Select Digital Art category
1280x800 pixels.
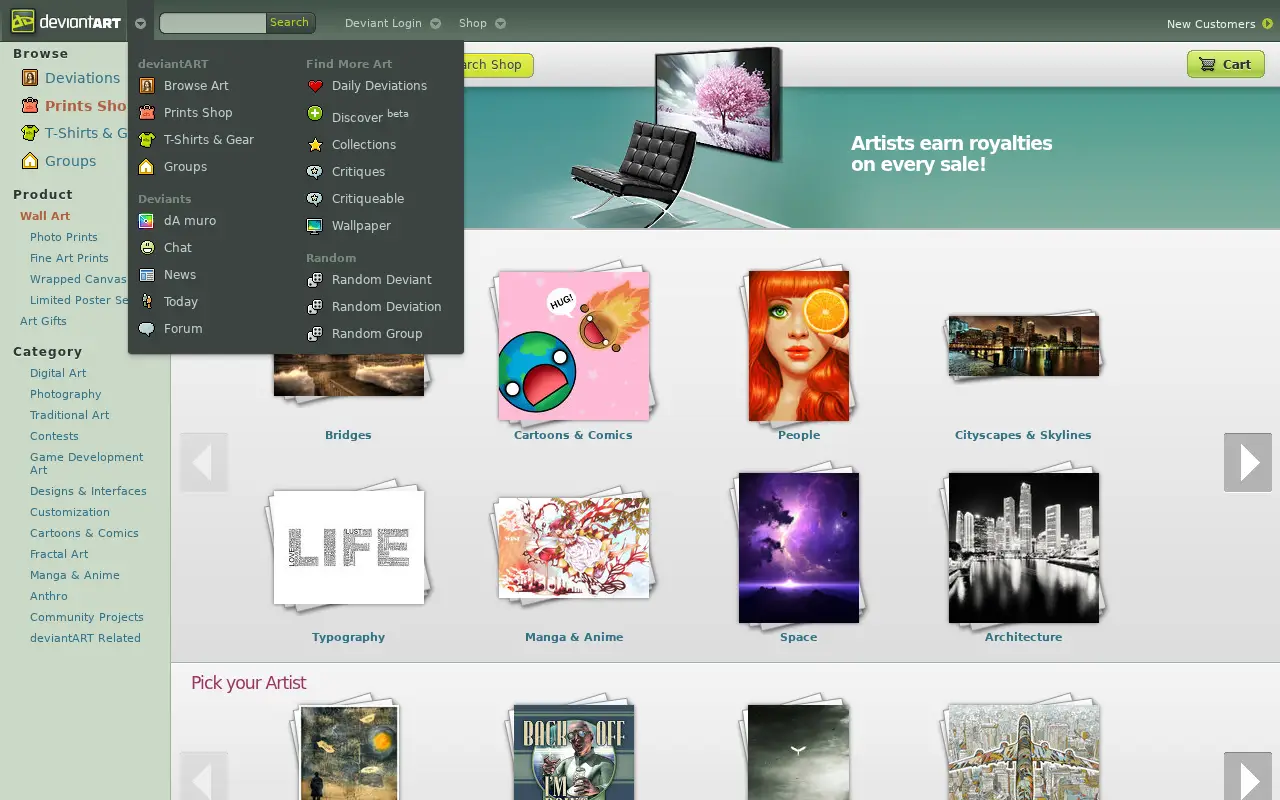point(58,373)
